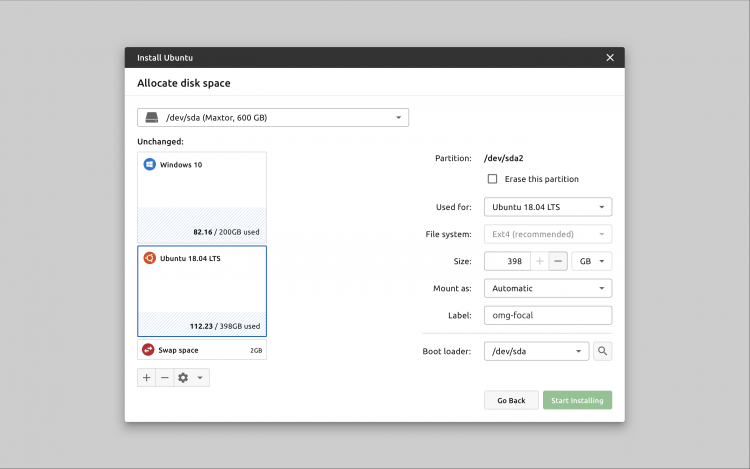Click the 112.23 / 398GB used text

click(x=225, y=326)
